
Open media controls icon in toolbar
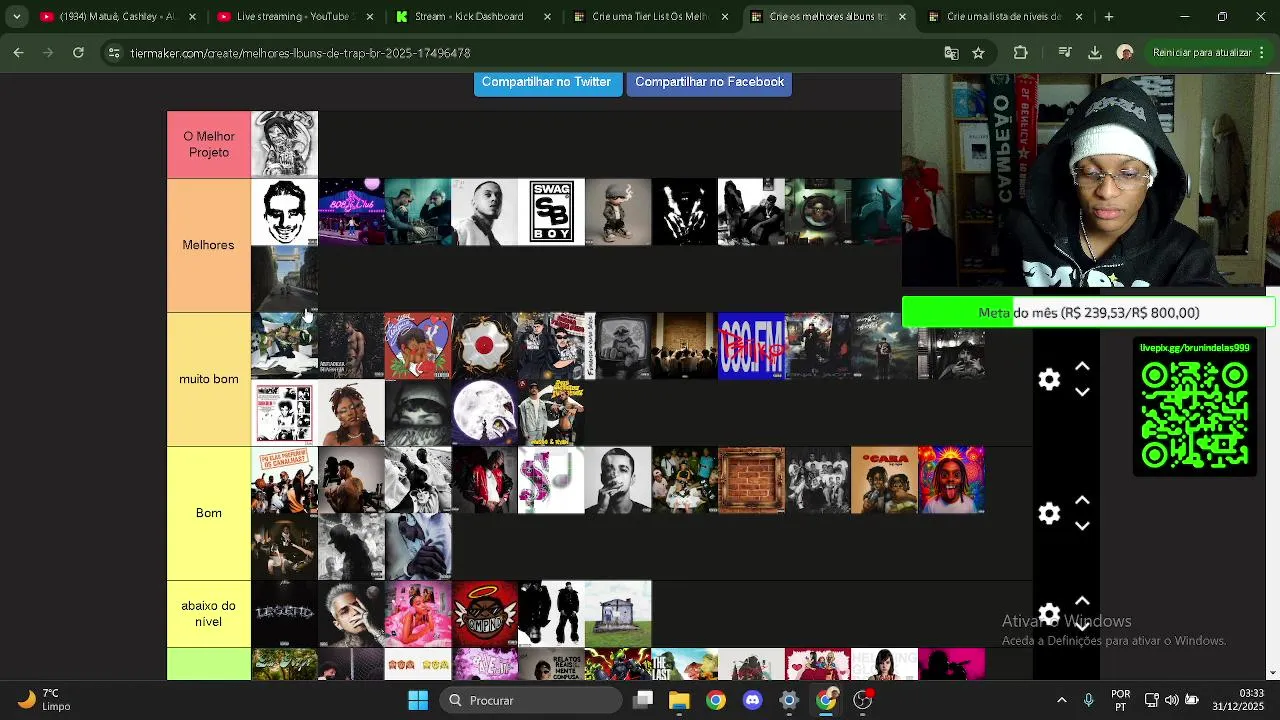pos(1065,53)
